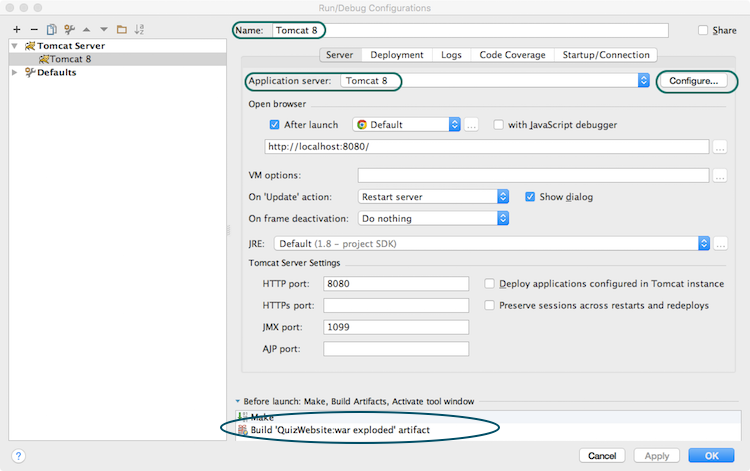Image resolution: width=750 pixels, height=471 pixels.
Task: Switch to the Code Coverage tab
Action: pos(512,55)
